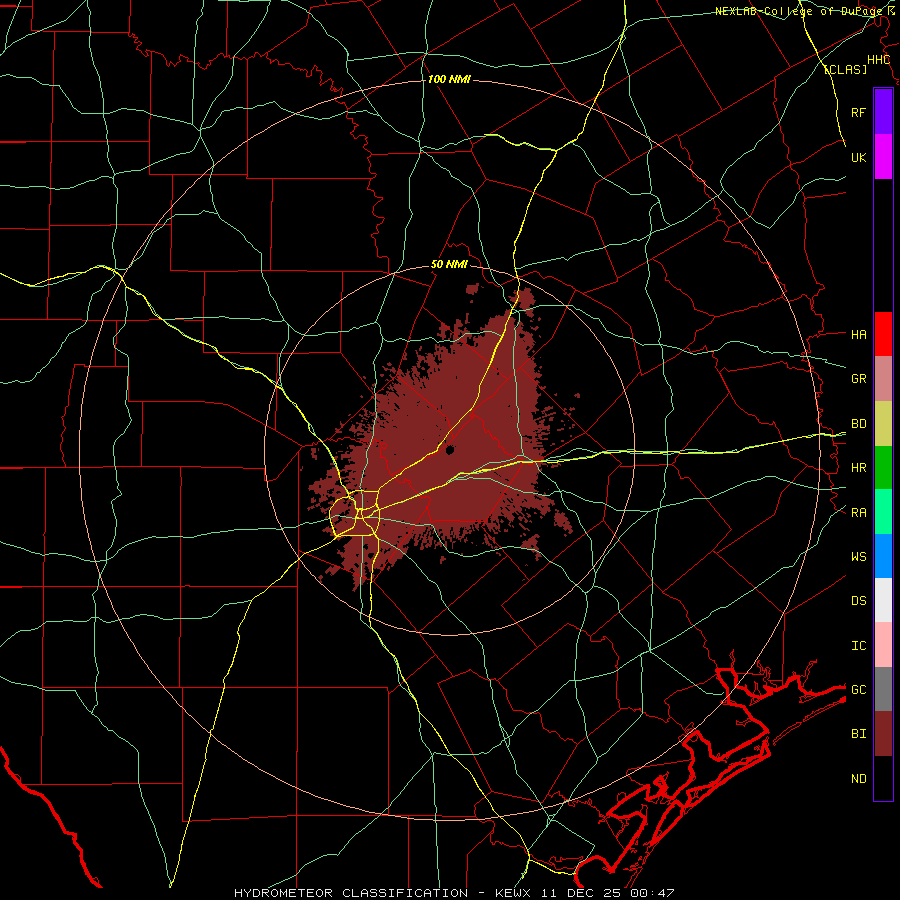Click the HR green legend swatch
Viewport: 900px width, 900px height.
click(x=883, y=468)
